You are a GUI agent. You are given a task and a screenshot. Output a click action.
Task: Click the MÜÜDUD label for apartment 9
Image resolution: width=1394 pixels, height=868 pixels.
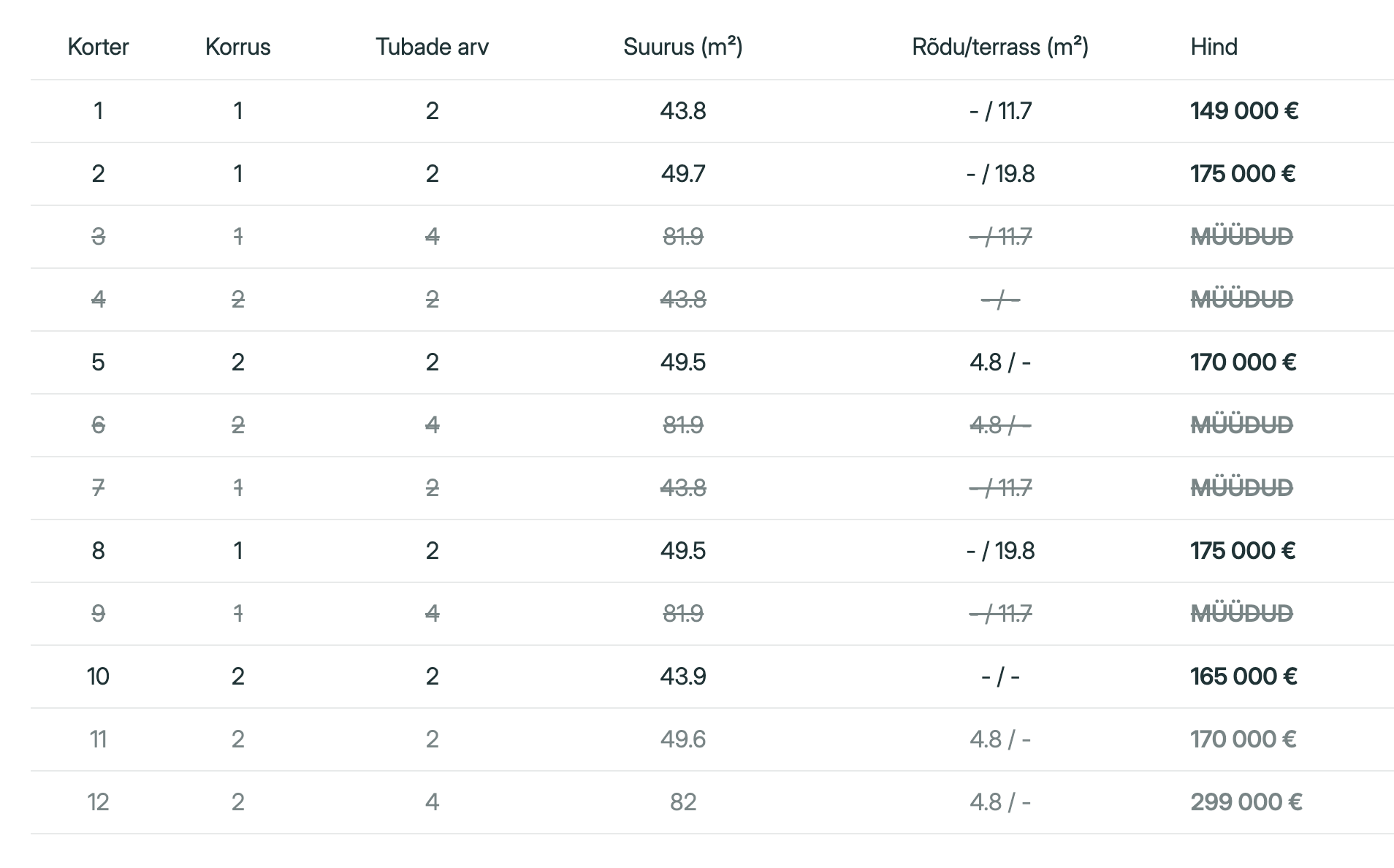1241,614
